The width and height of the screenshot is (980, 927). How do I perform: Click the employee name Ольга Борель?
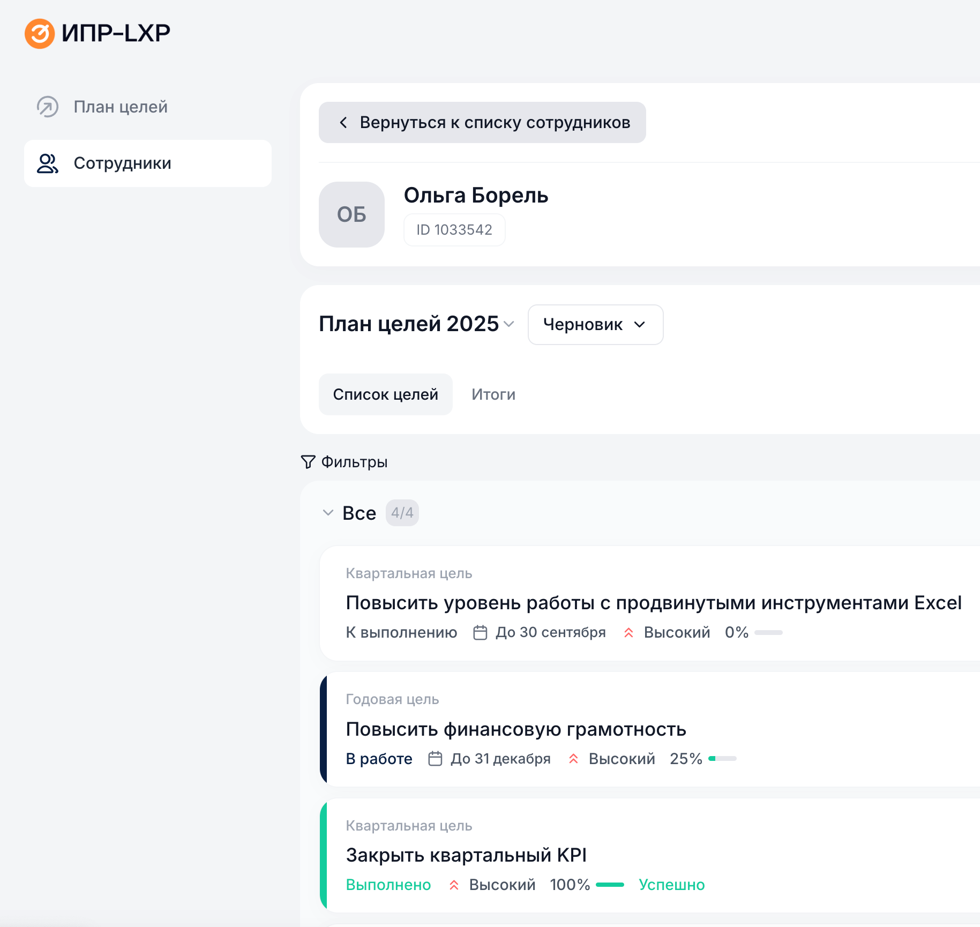476,196
